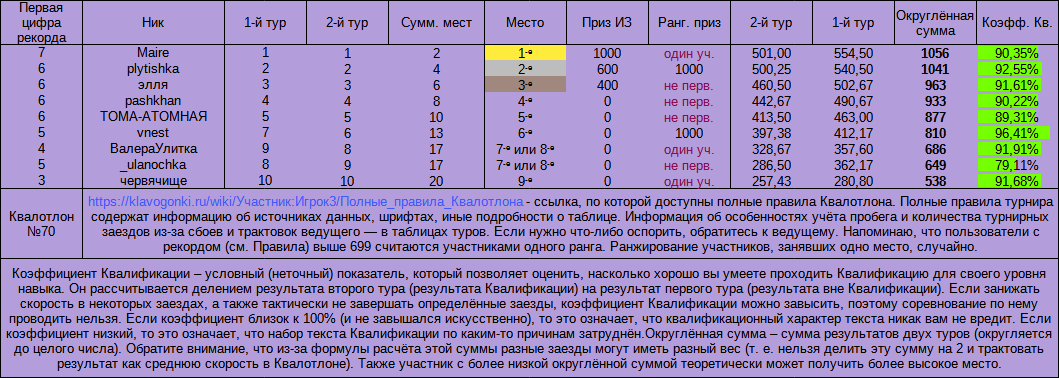Screen dimensions: 1059x378
Task: Click the bronze third place cell "3-е"
Action: [525, 85]
